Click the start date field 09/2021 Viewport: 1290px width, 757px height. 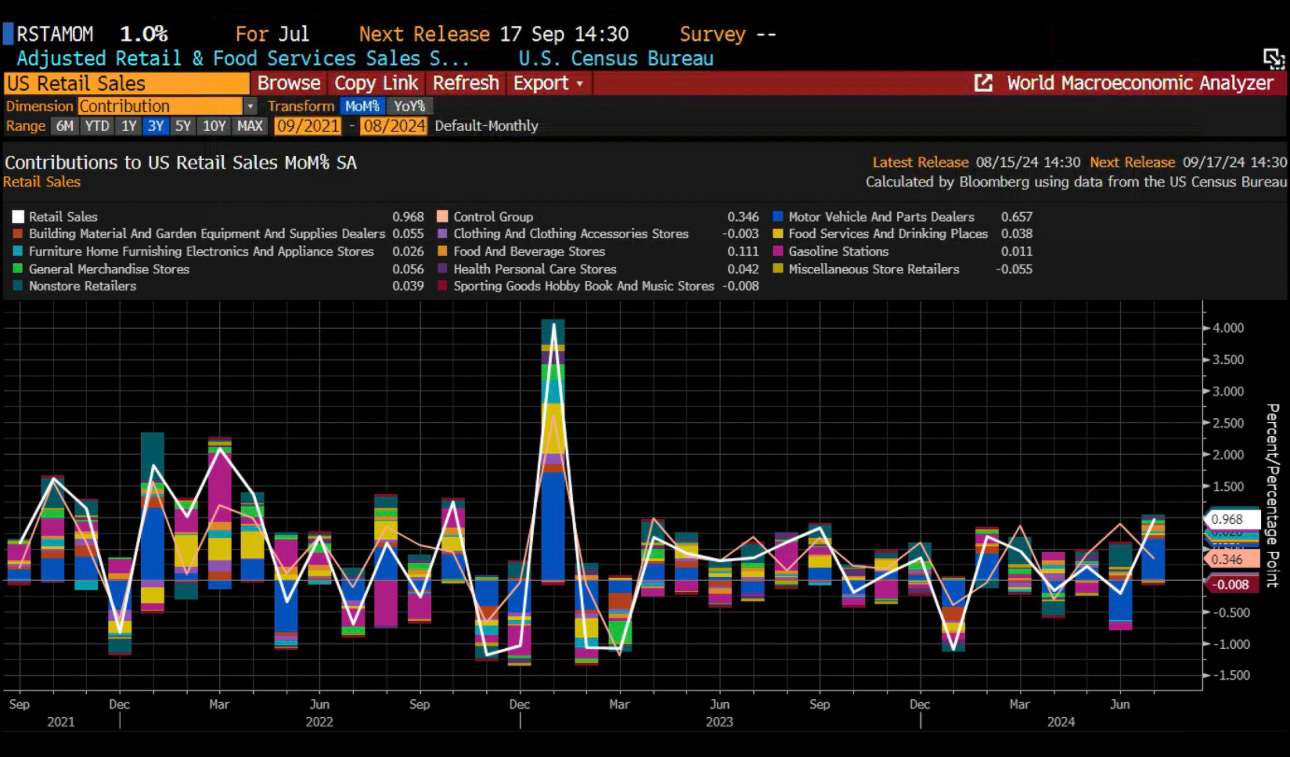point(307,126)
